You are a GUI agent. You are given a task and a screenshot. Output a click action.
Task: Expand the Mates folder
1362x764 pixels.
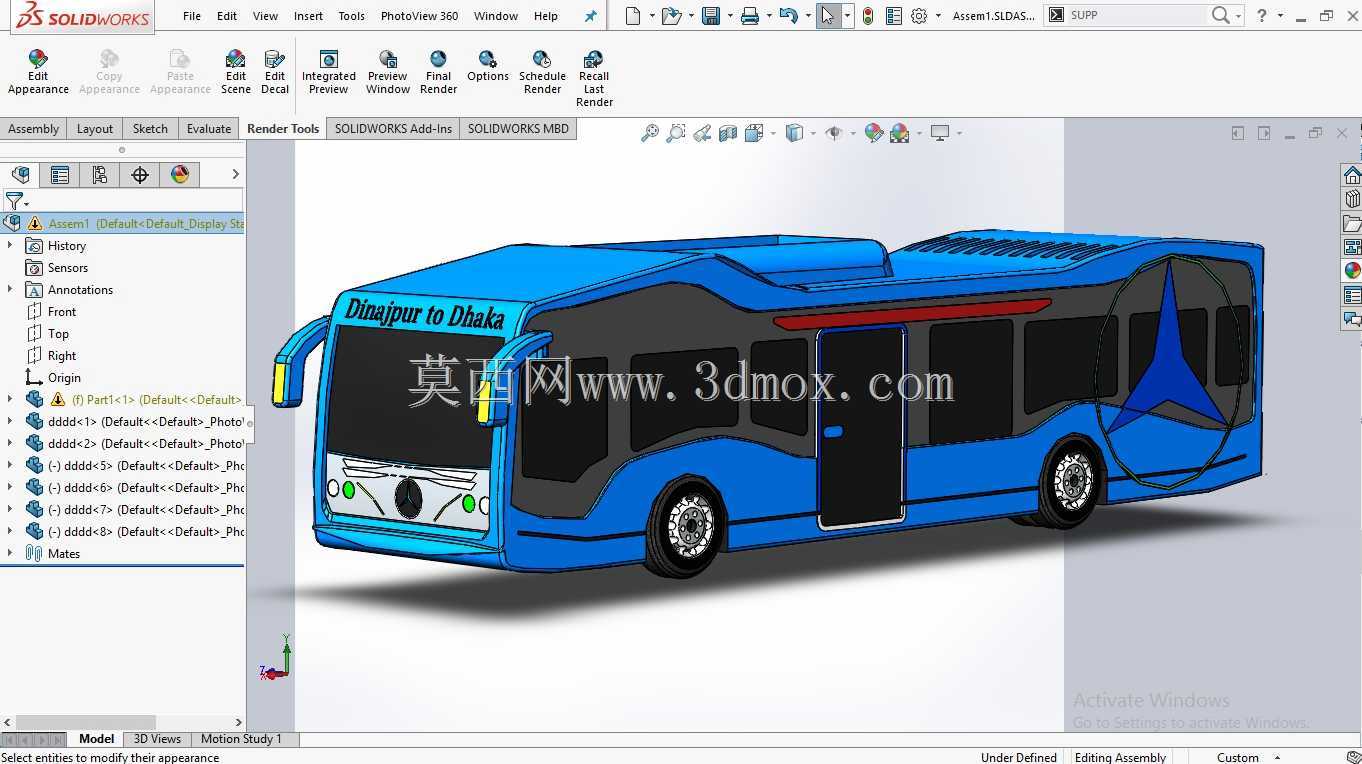point(10,553)
